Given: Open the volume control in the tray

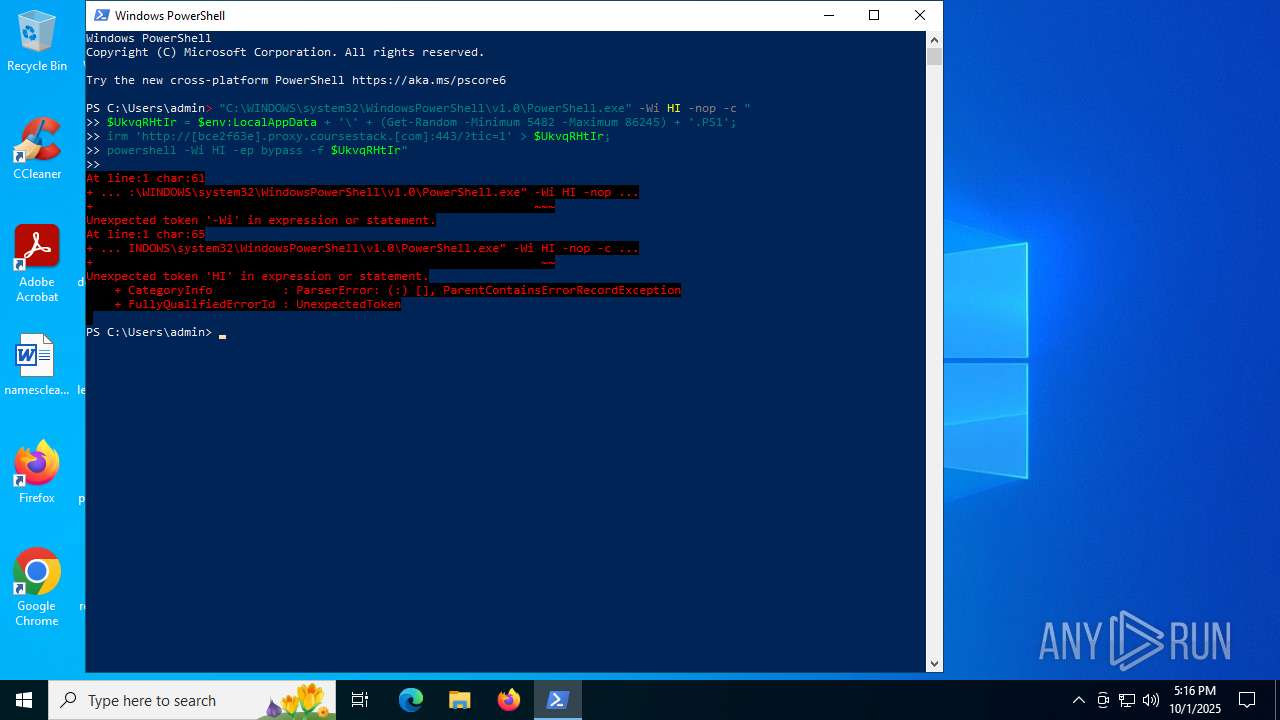Looking at the screenshot, I should point(1151,700).
